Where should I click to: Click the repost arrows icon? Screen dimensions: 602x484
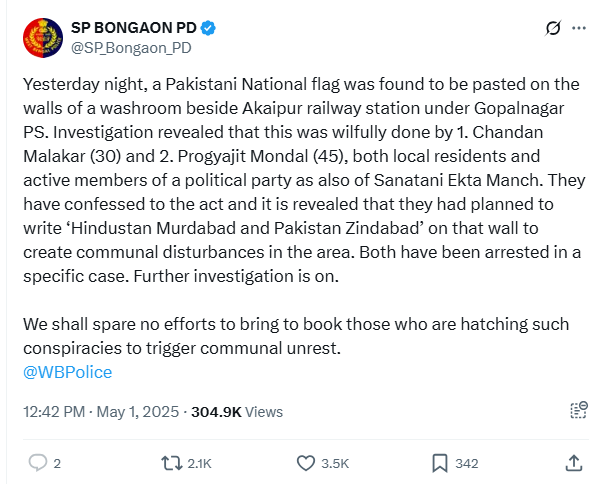(172, 463)
